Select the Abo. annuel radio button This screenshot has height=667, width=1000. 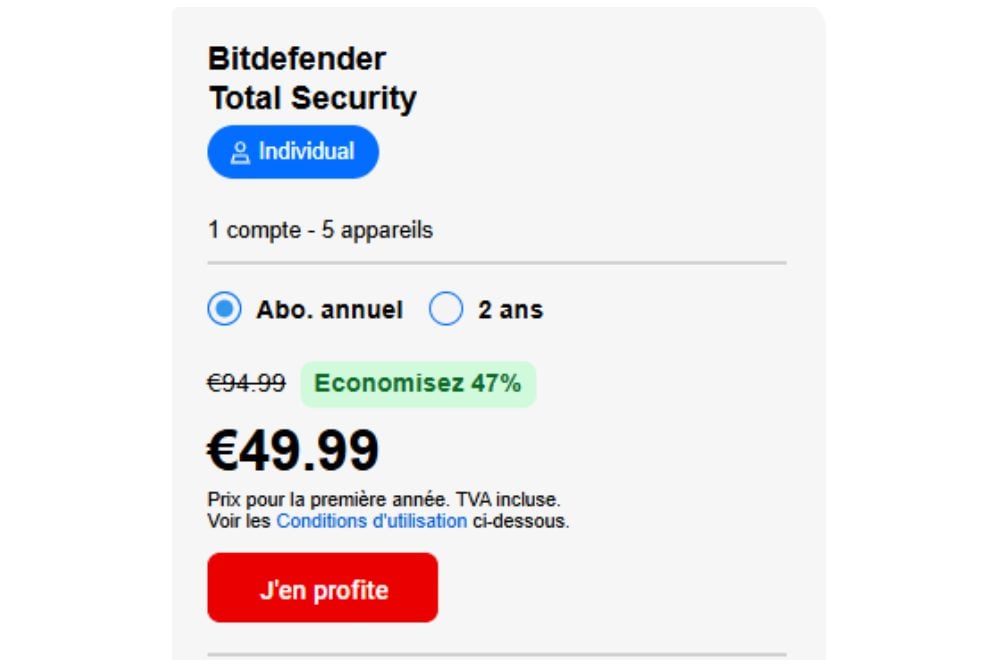[224, 310]
